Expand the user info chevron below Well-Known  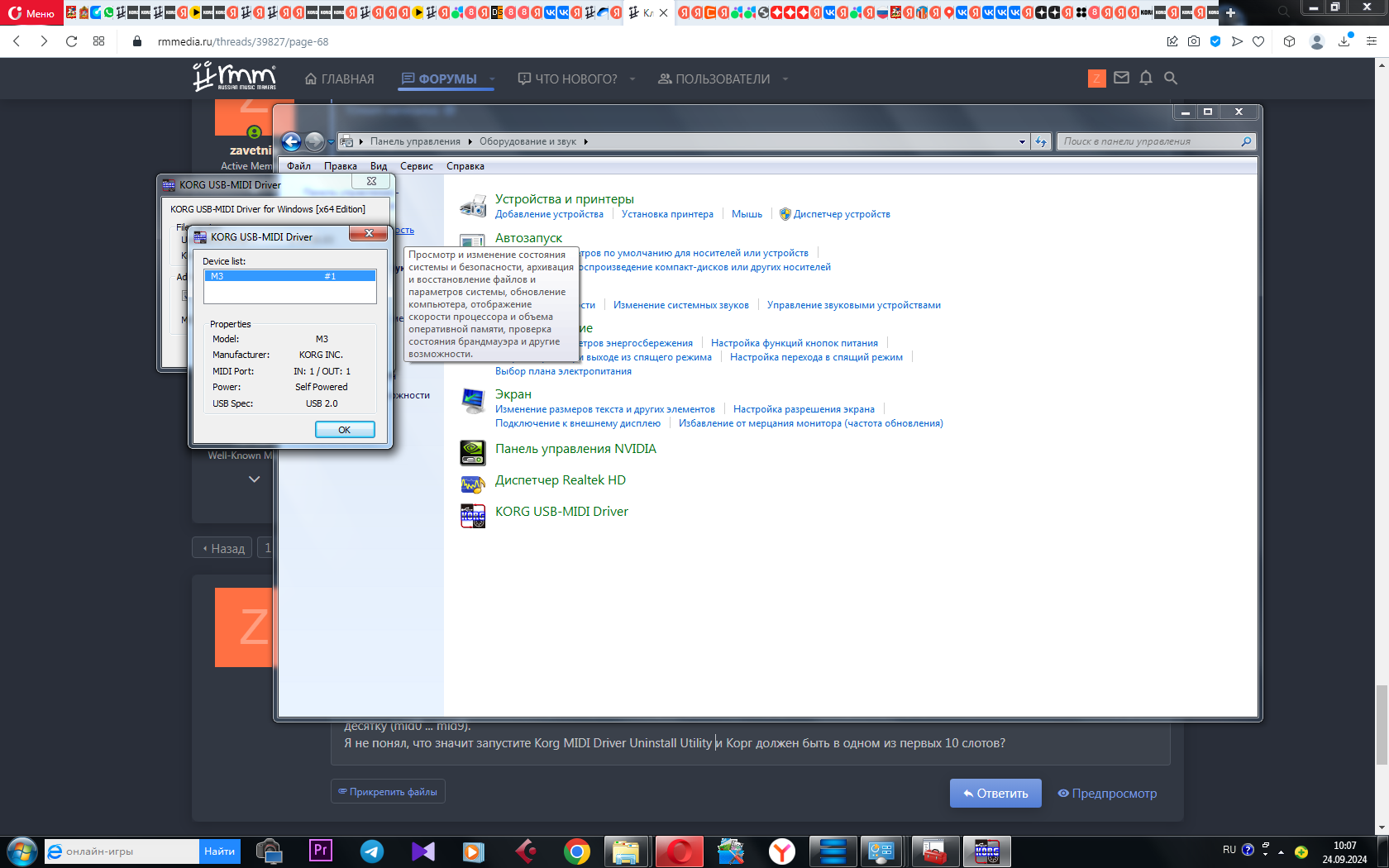254,479
